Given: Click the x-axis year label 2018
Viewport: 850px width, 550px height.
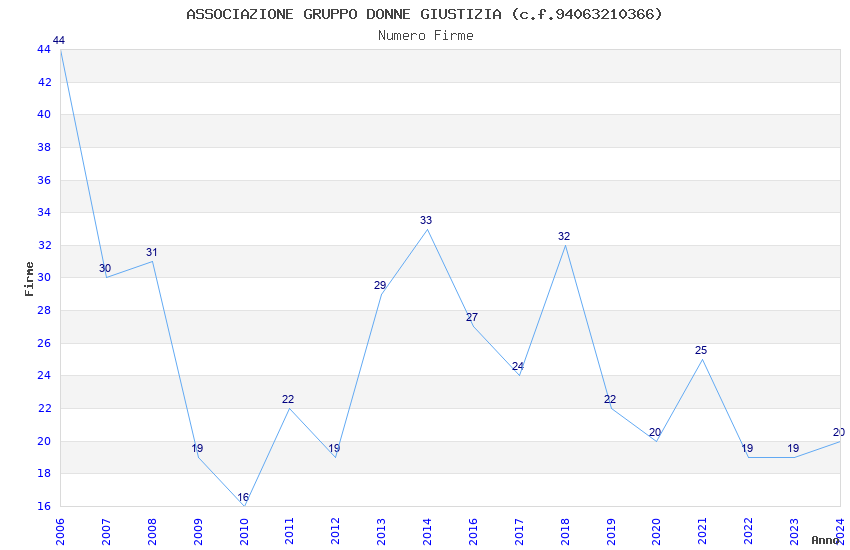Looking at the screenshot, I should (565, 531).
